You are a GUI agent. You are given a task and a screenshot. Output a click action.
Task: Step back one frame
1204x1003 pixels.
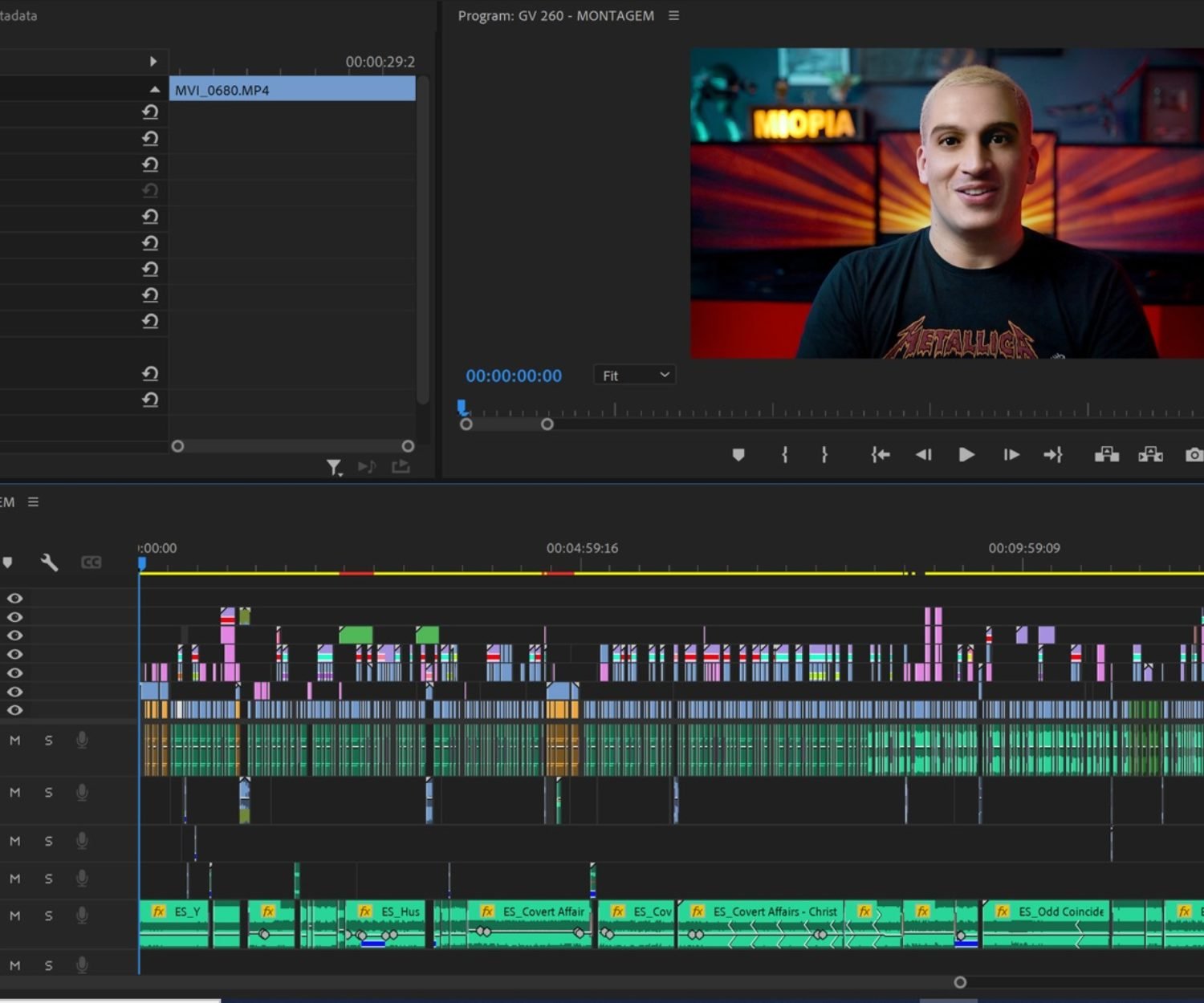[x=923, y=455]
